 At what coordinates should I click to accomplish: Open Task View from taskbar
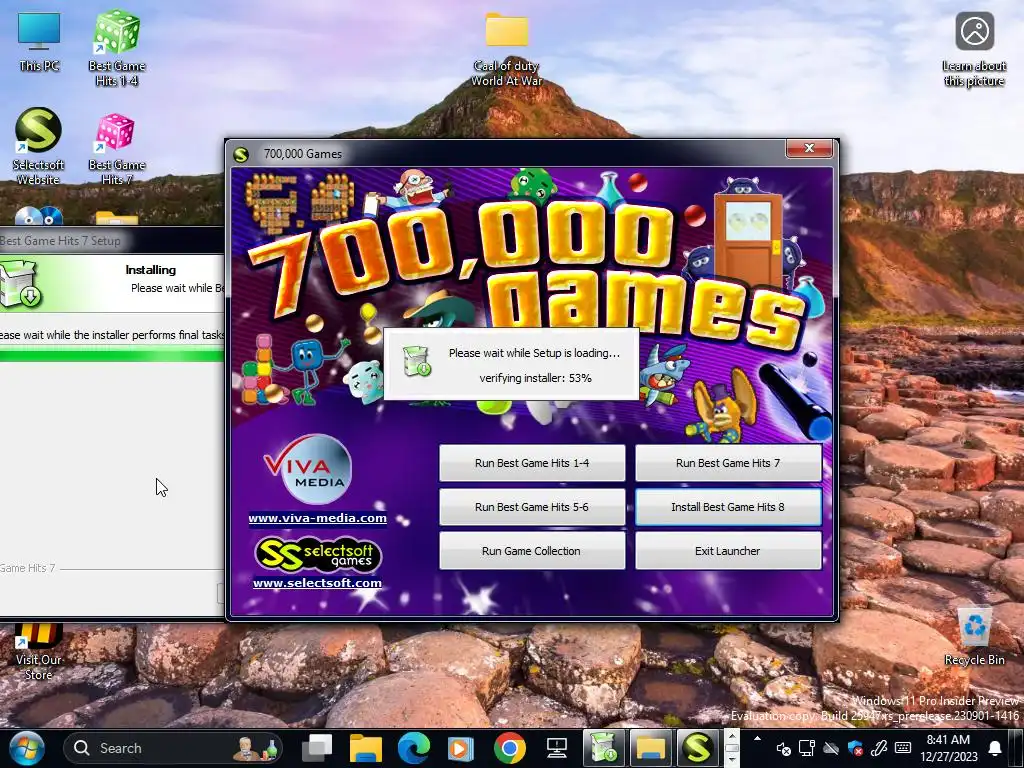coord(317,748)
